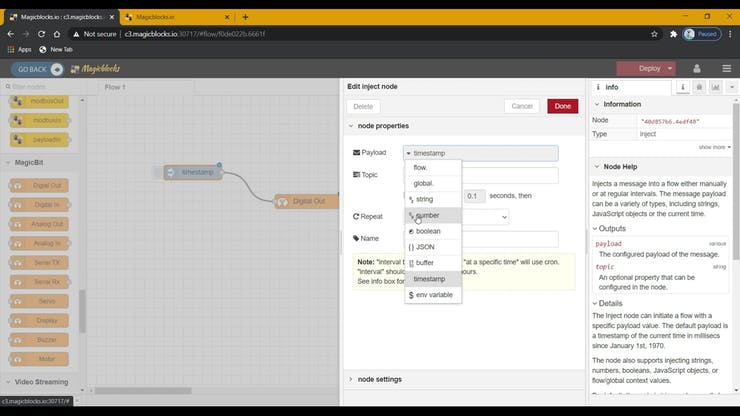Select the Analog In palette node
740x416 pixels.
pos(39,243)
